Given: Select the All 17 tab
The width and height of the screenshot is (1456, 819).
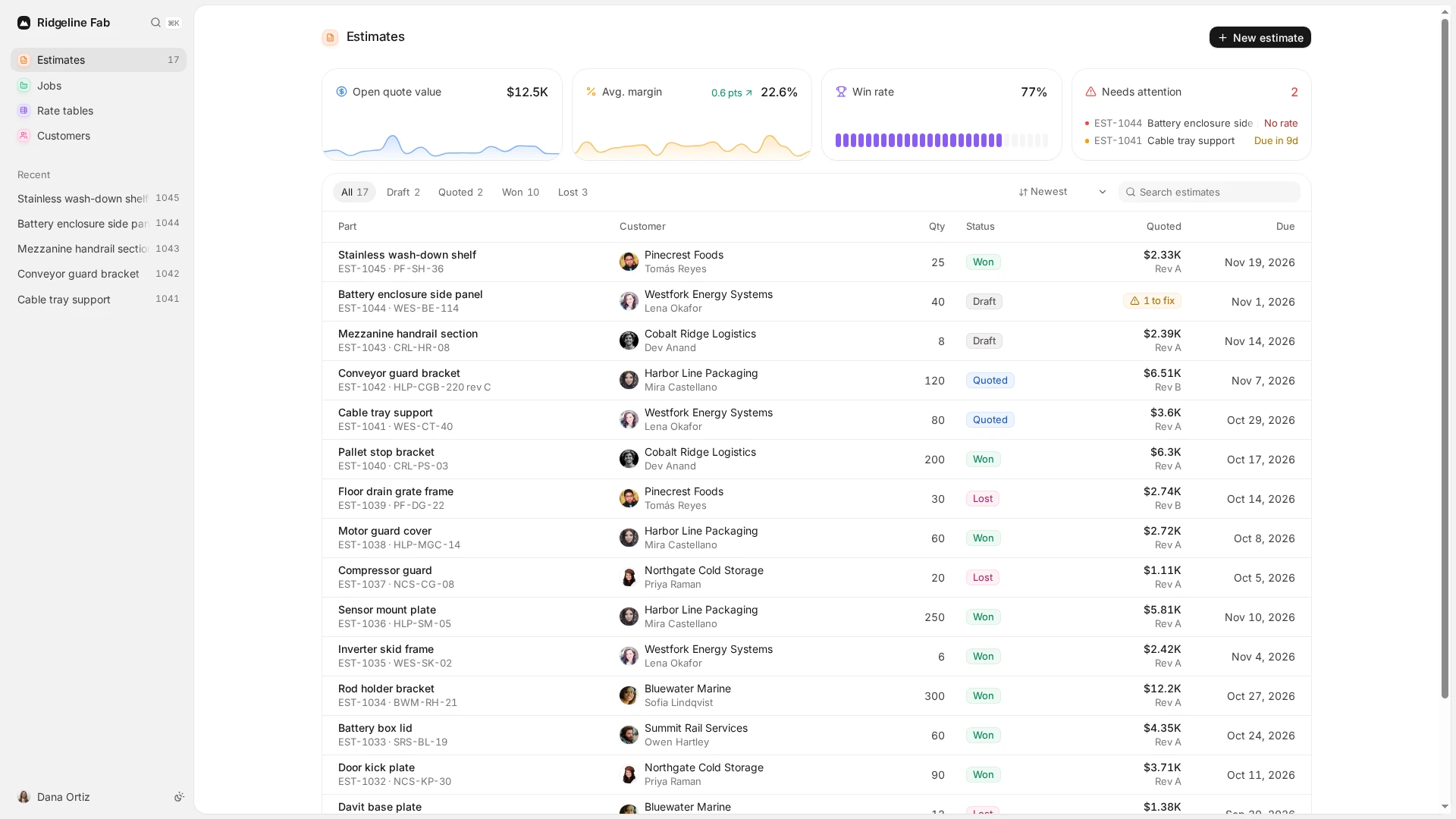Looking at the screenshot, I should (354, 192).
